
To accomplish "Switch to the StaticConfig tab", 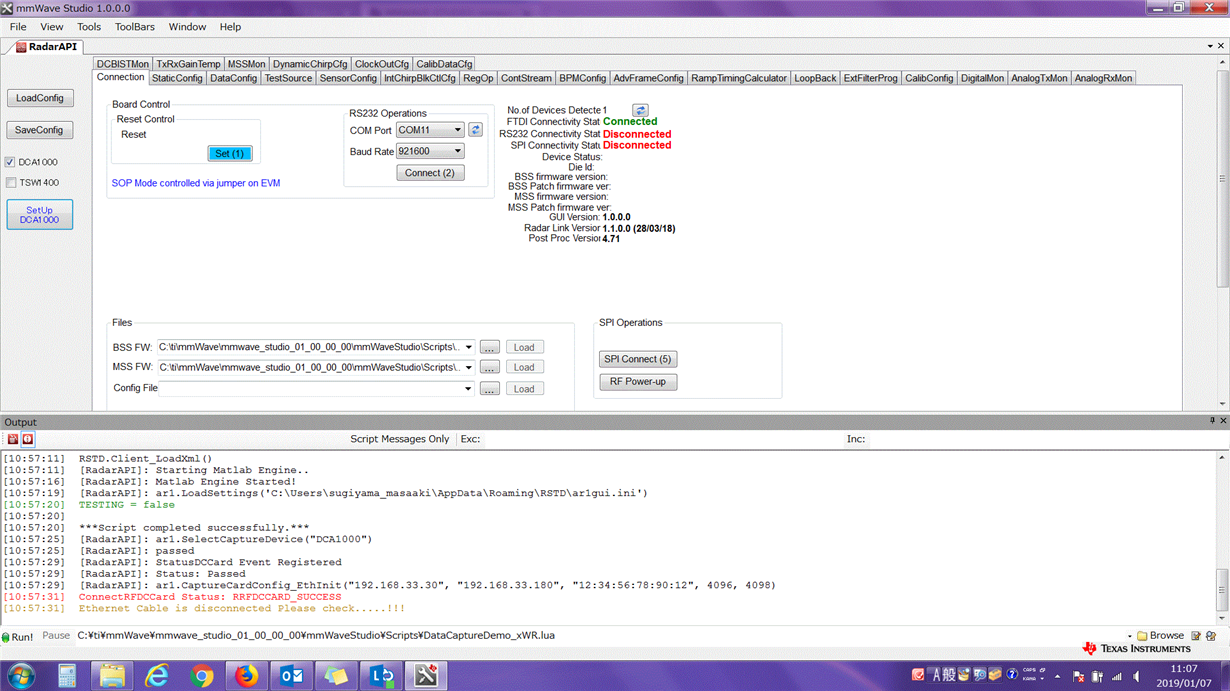I will coord(177,78).
